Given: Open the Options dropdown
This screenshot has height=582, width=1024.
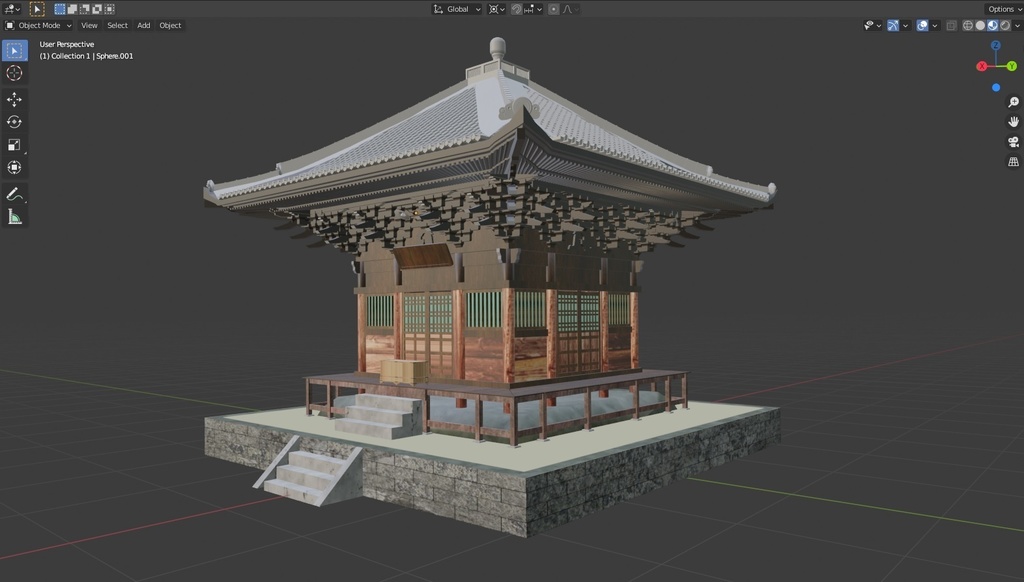Looking at the screenshot, I should pos(1004,9).
